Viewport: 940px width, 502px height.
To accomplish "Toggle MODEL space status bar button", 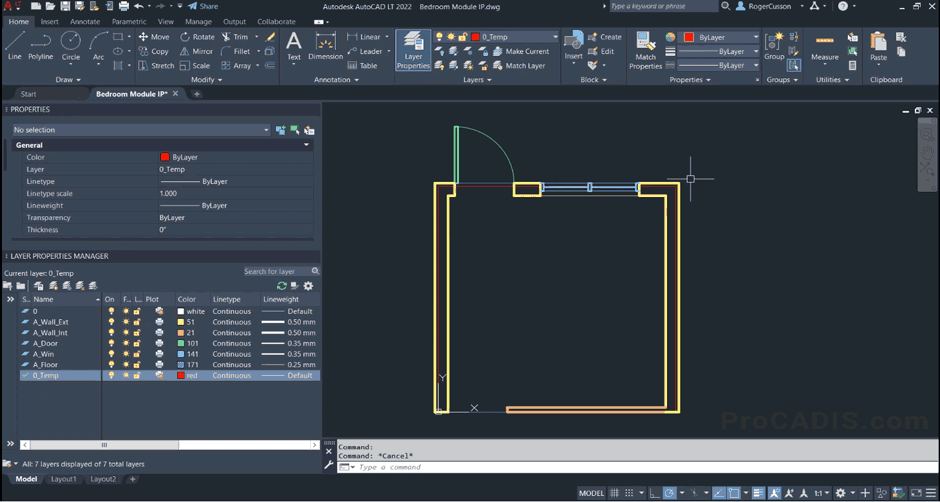I will (x=591, y=493).
